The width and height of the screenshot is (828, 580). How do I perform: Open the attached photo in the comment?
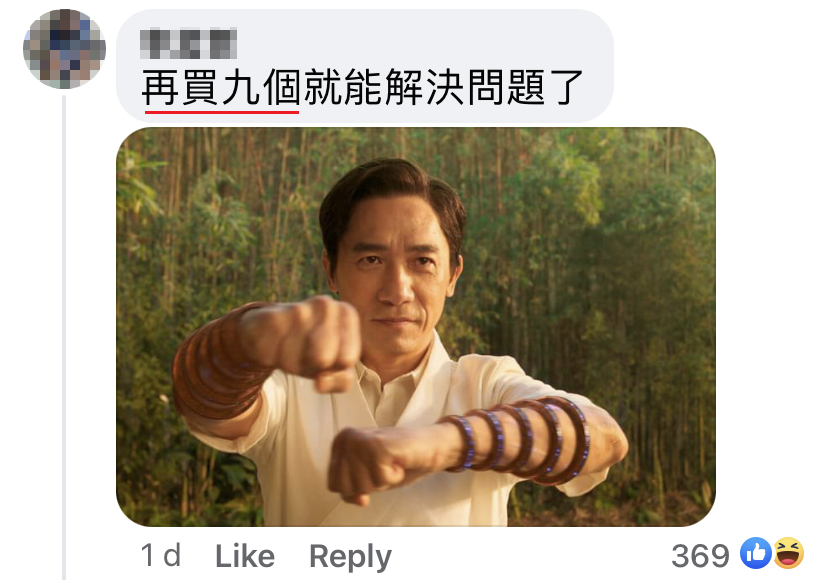click(x=416, y=326)
